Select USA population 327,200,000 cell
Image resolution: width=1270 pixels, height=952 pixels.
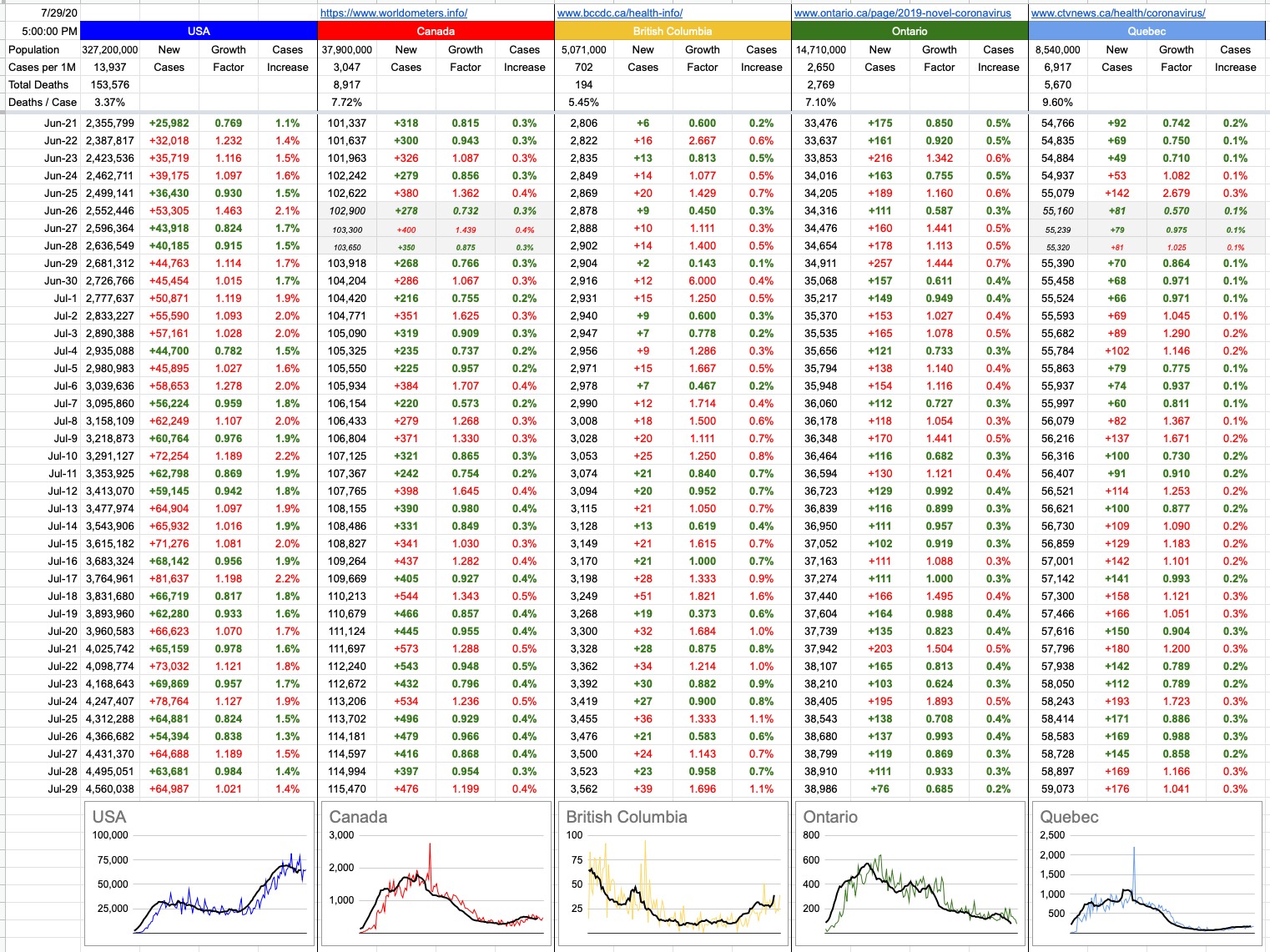tap(110, 49)
